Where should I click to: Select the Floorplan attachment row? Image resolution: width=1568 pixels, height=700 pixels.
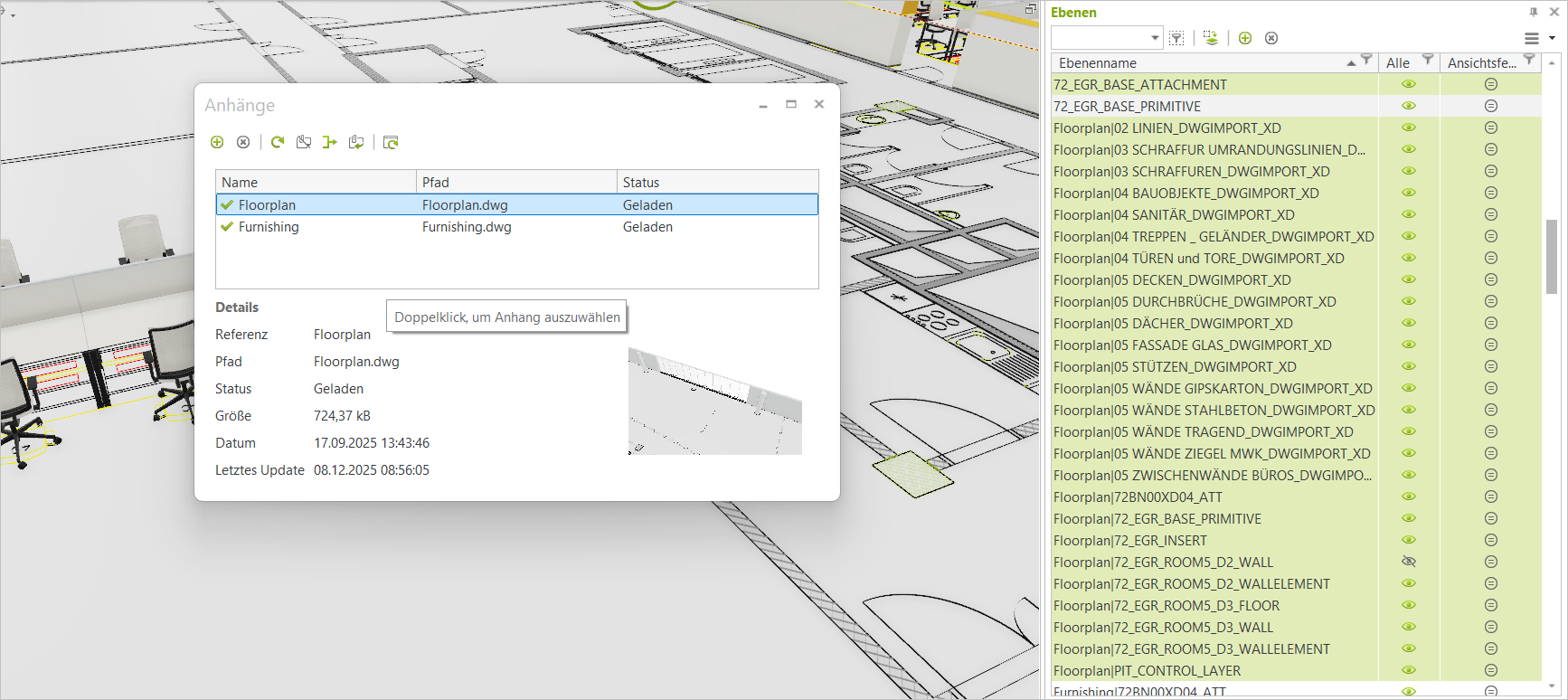(x=517, y=204)
